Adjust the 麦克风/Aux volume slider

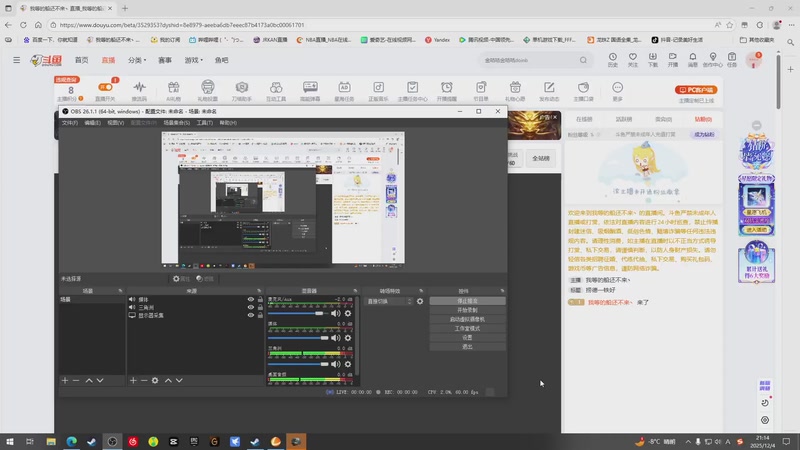298,313
